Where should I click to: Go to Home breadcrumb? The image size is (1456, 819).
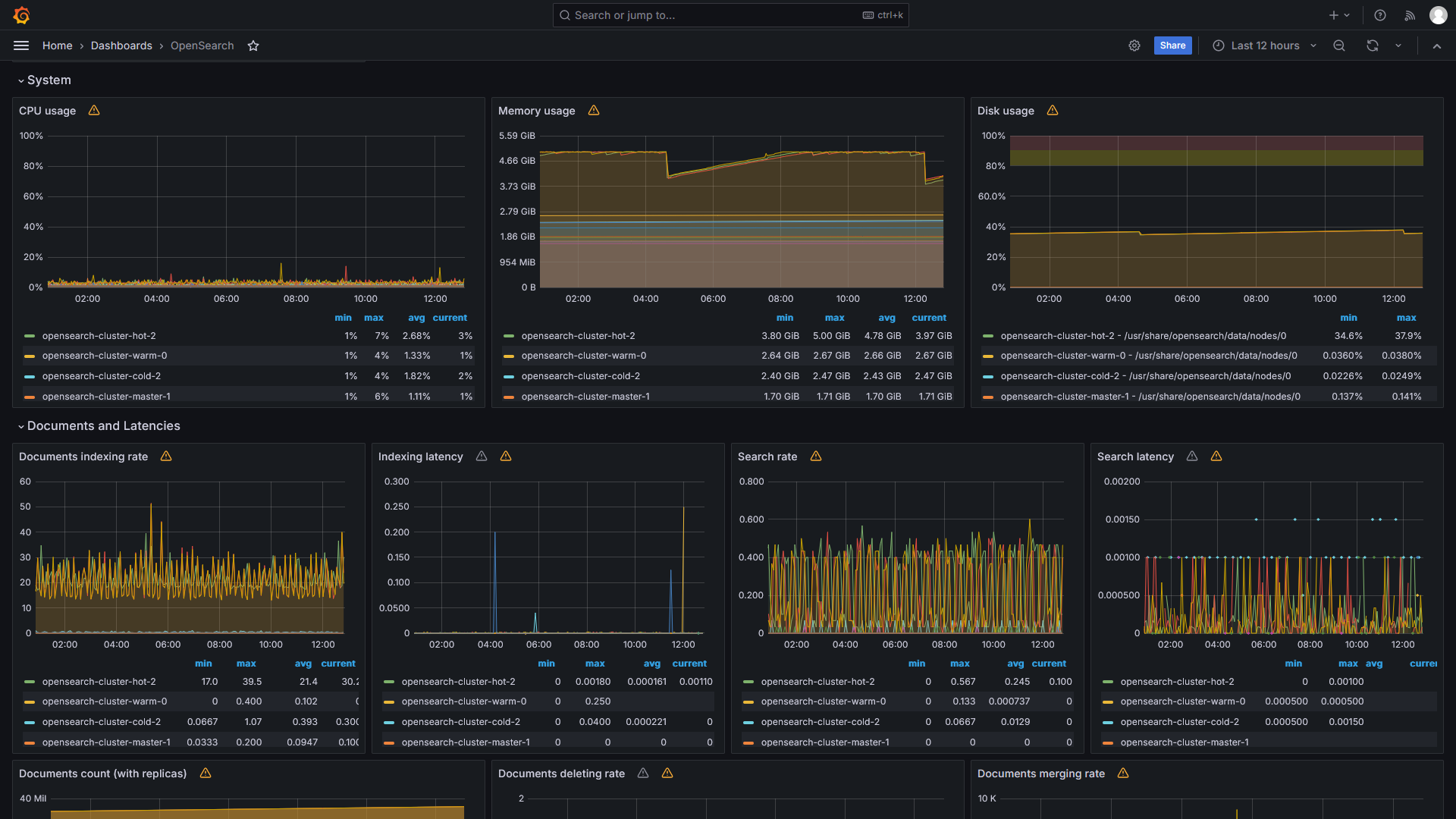click(57, 45)
